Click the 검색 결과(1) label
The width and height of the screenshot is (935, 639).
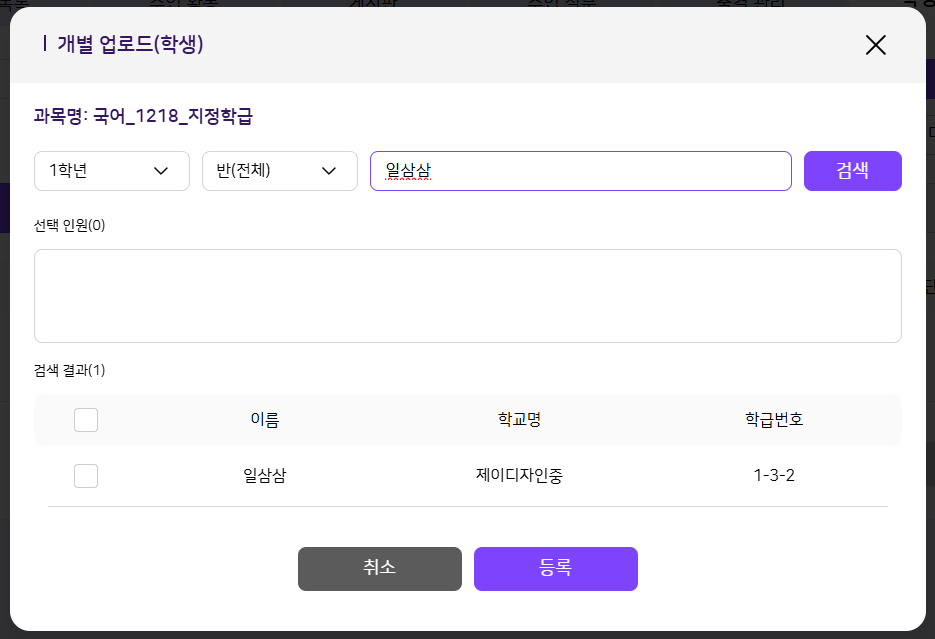[70, 370]
